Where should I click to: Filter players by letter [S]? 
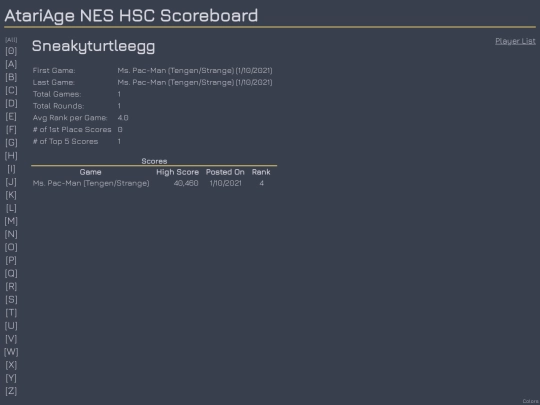point(11,300)
